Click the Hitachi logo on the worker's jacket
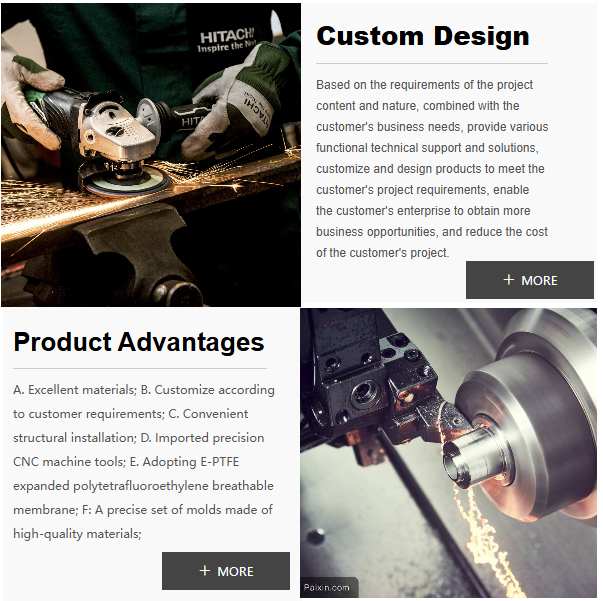This screenshot has width=603, height=601. pos(227,41)
